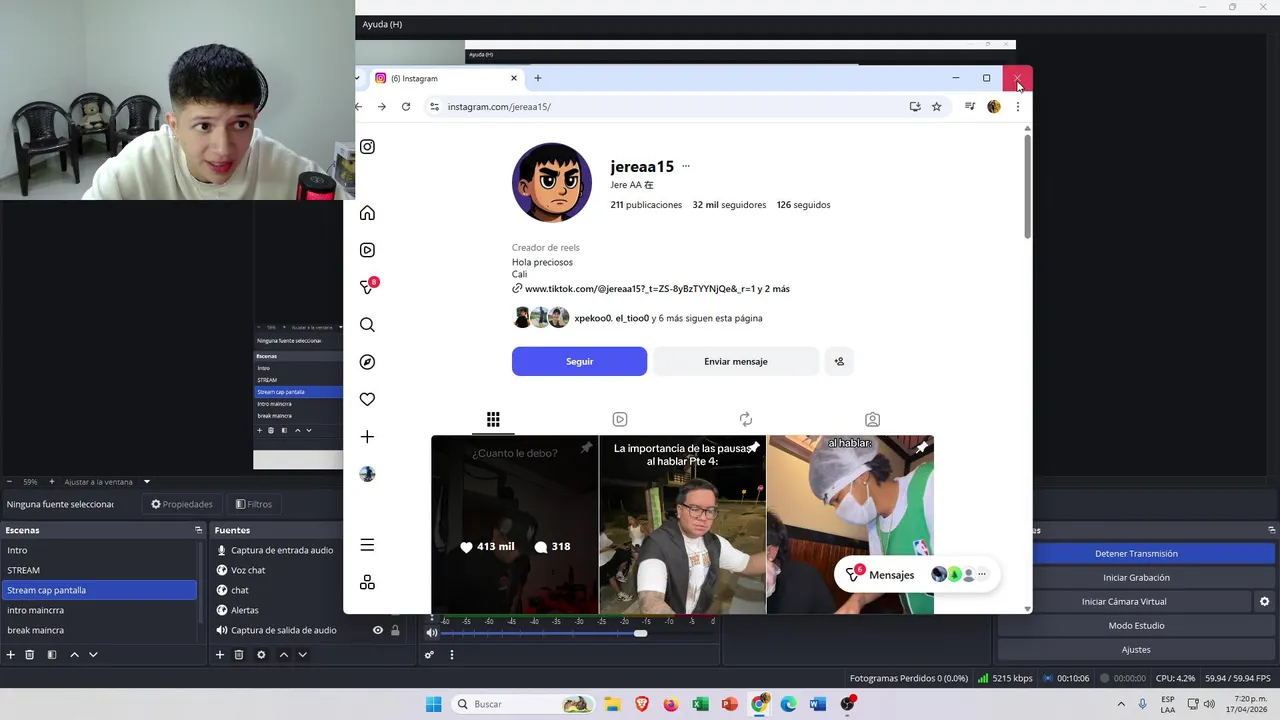Move scene down arrow in Escenas
The height and width of the screenshot is (720, 1280).
point(93,655)
